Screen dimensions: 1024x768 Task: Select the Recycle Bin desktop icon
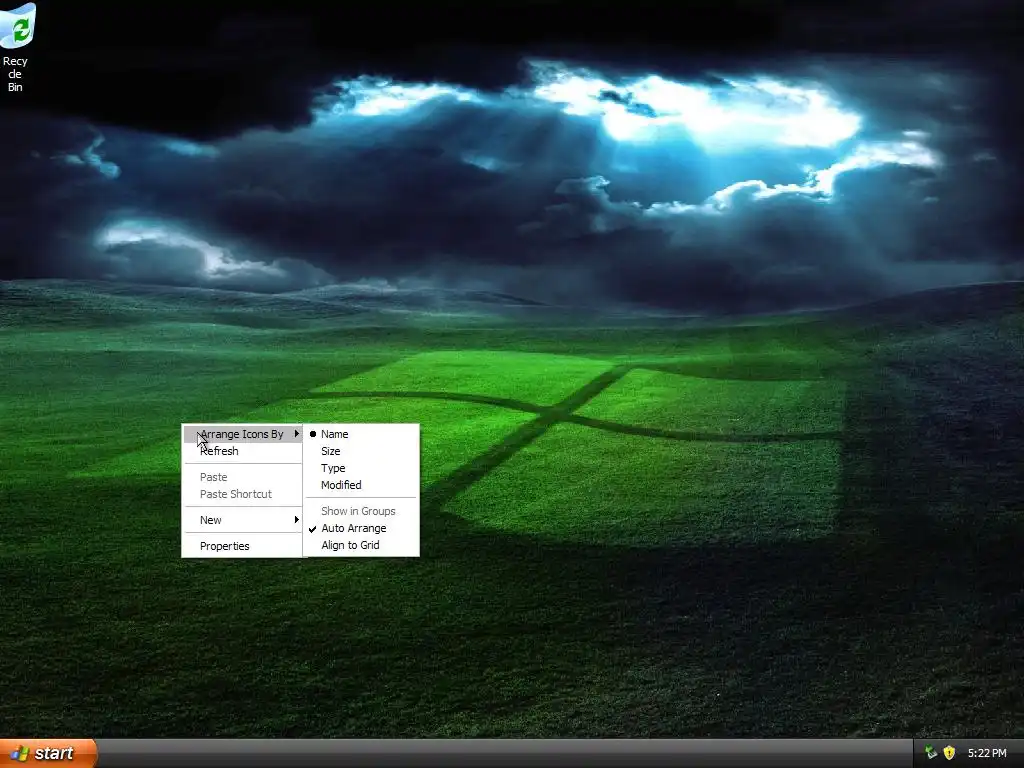[16, 47]
